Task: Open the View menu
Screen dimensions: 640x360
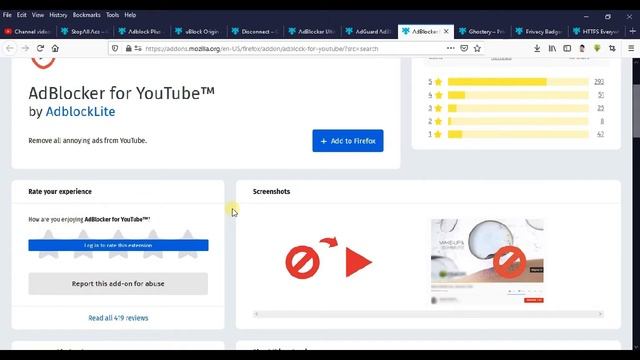Action: [38, 15]
